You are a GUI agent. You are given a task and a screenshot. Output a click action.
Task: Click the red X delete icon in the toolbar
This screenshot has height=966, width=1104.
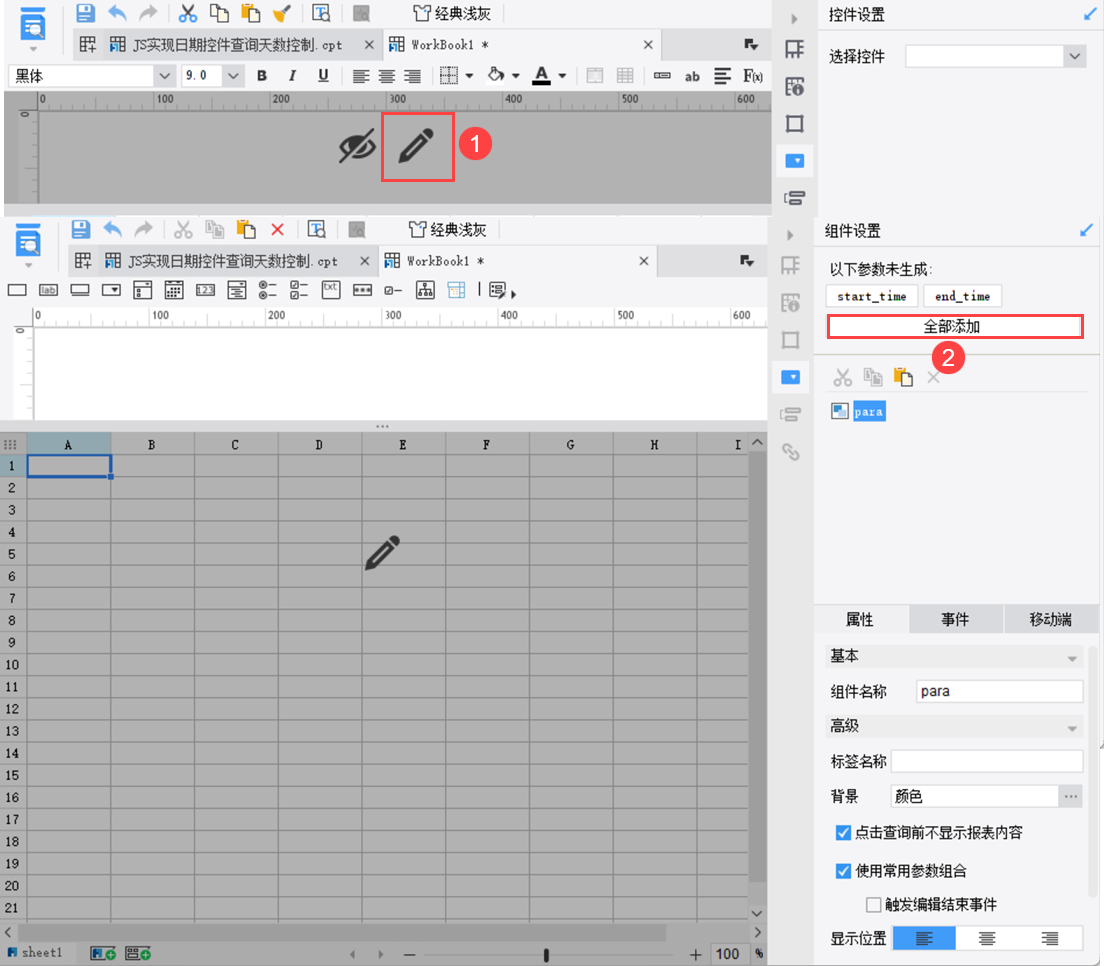277,230
